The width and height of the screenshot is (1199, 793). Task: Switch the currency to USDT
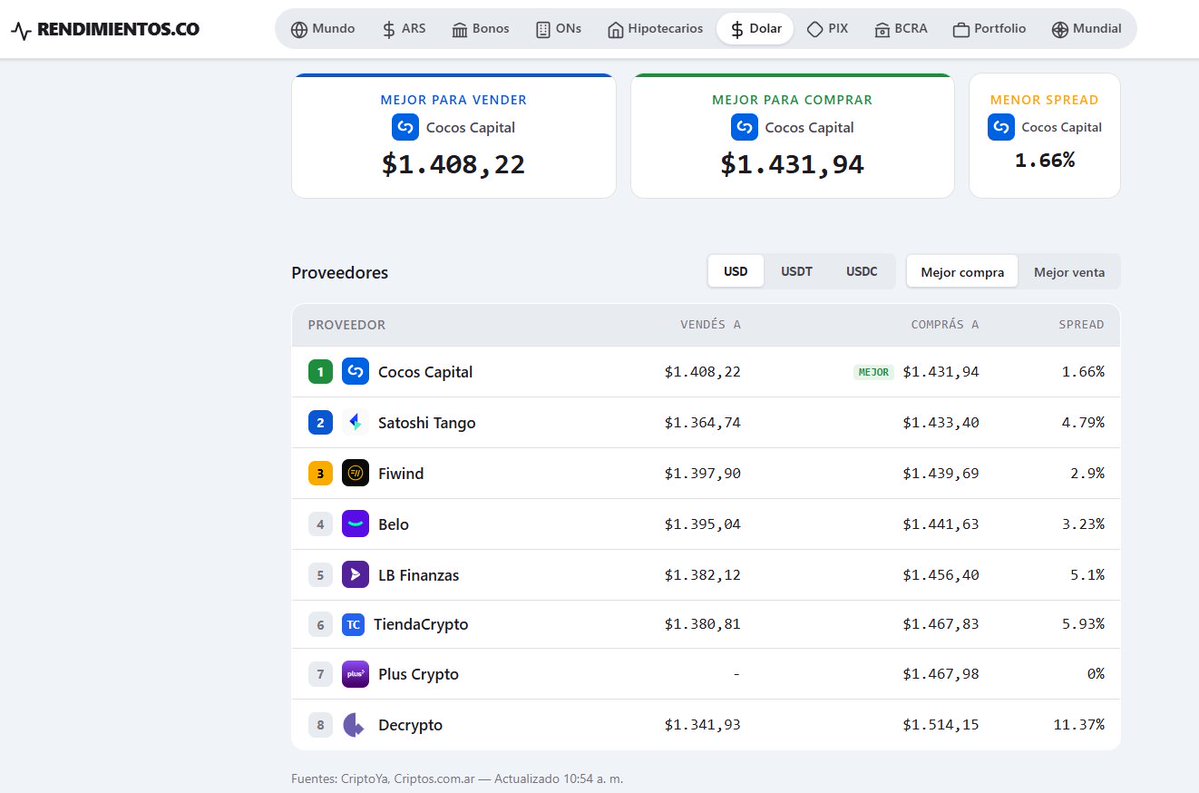(796, 271)
